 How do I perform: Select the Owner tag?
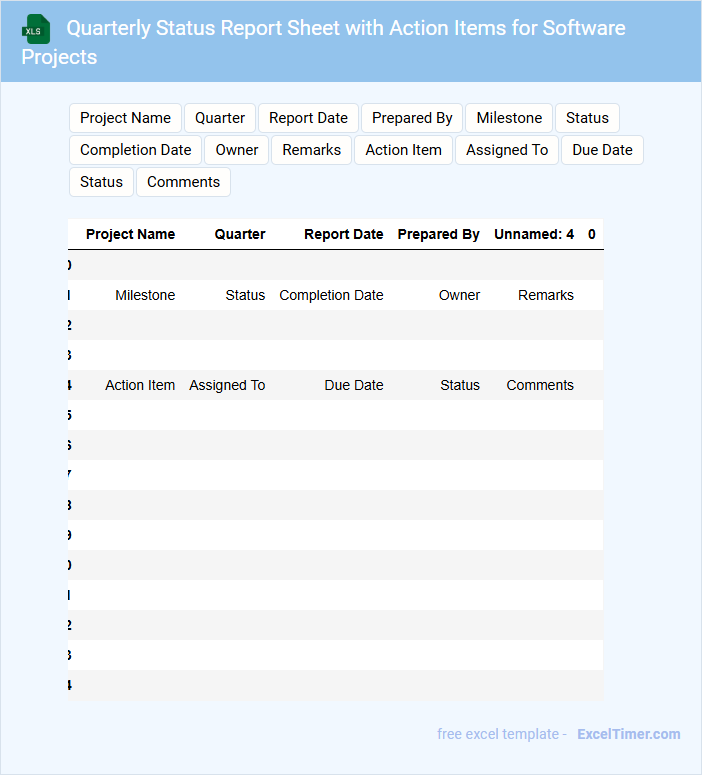click(x=237, y=150)
